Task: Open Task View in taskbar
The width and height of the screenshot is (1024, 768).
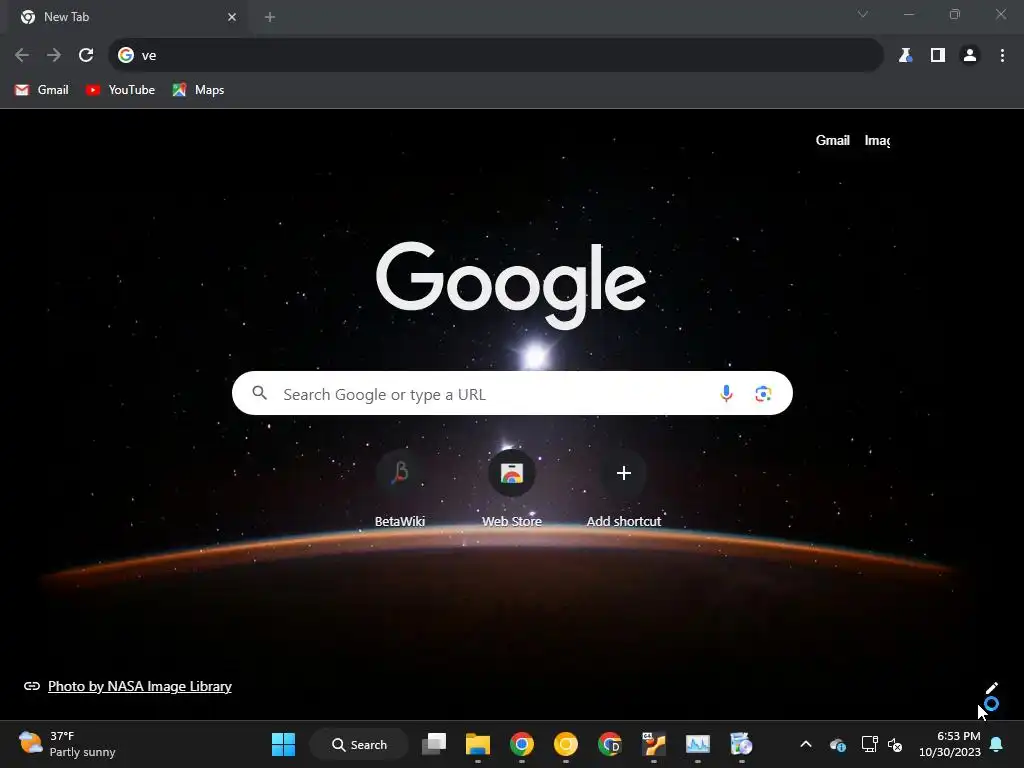Action: click(434, 744)
